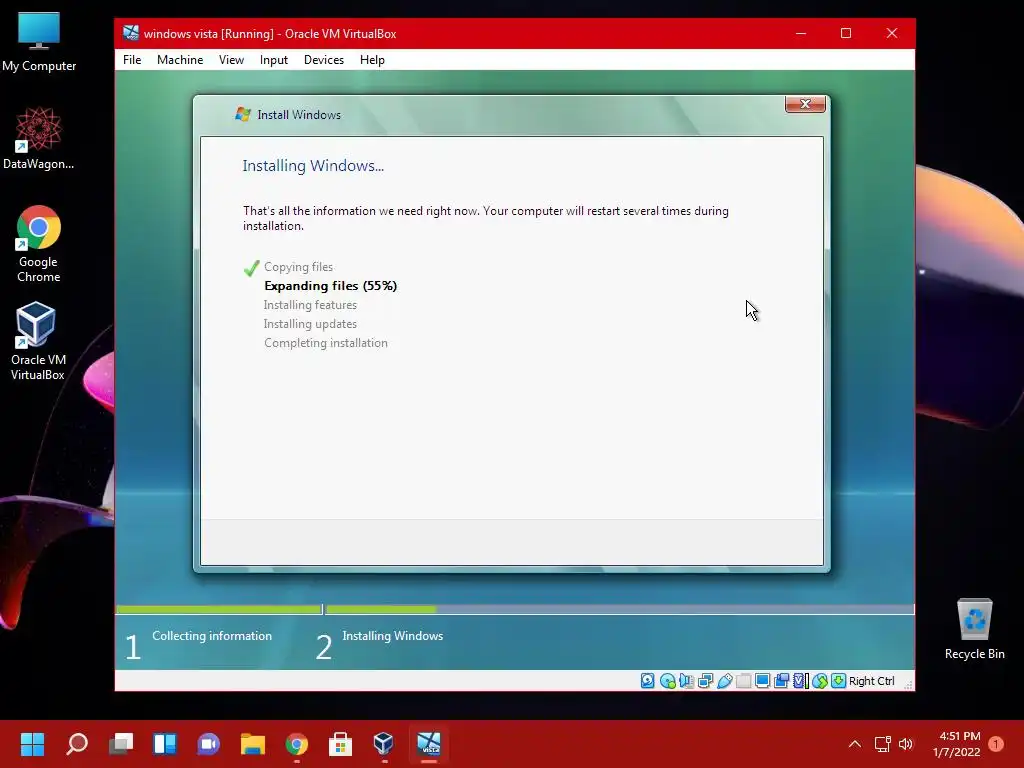The height and width of the screenshot is (768, 1024).
Task: Click the network tray icon
Action: pyautogui.click(x=882, y=744)
